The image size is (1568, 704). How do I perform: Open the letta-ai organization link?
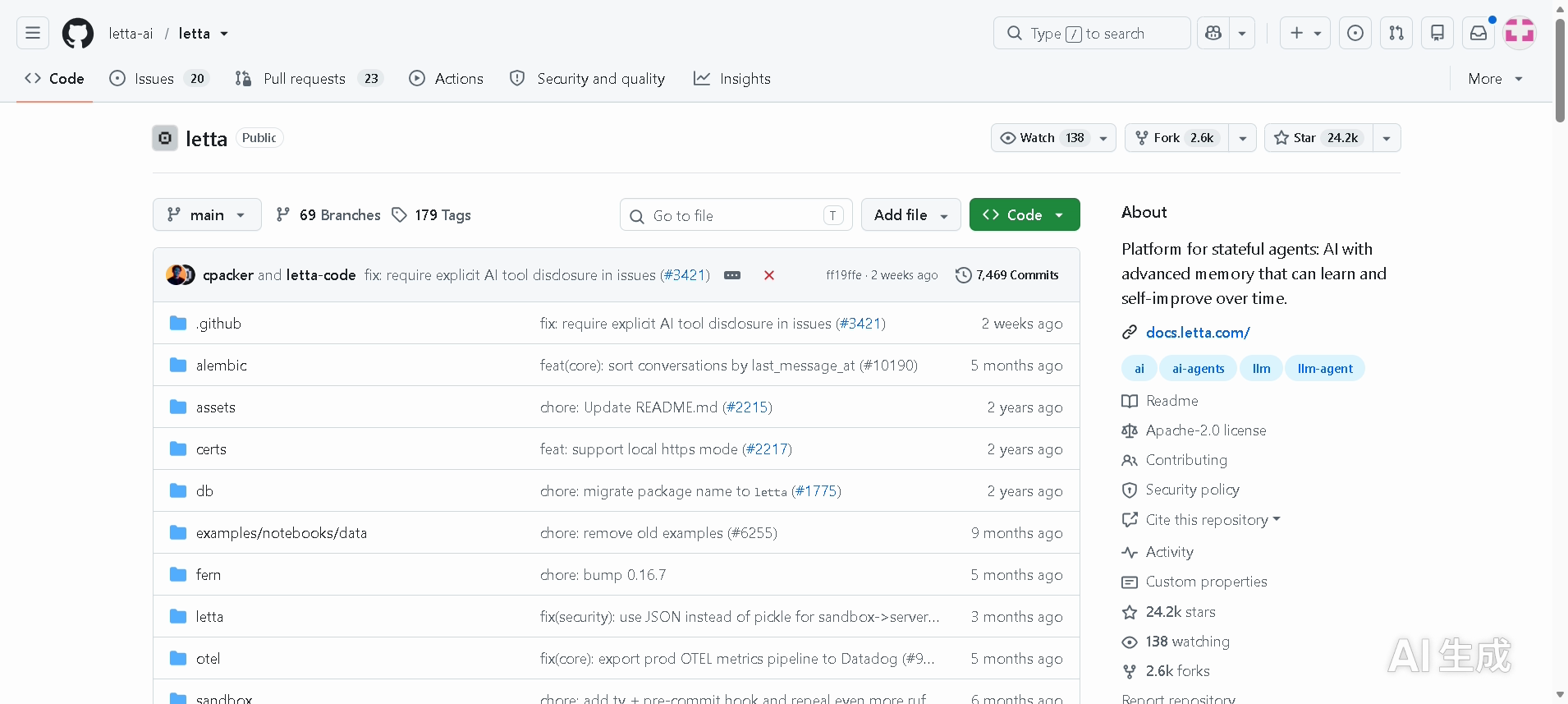click(x=131, y=34)
